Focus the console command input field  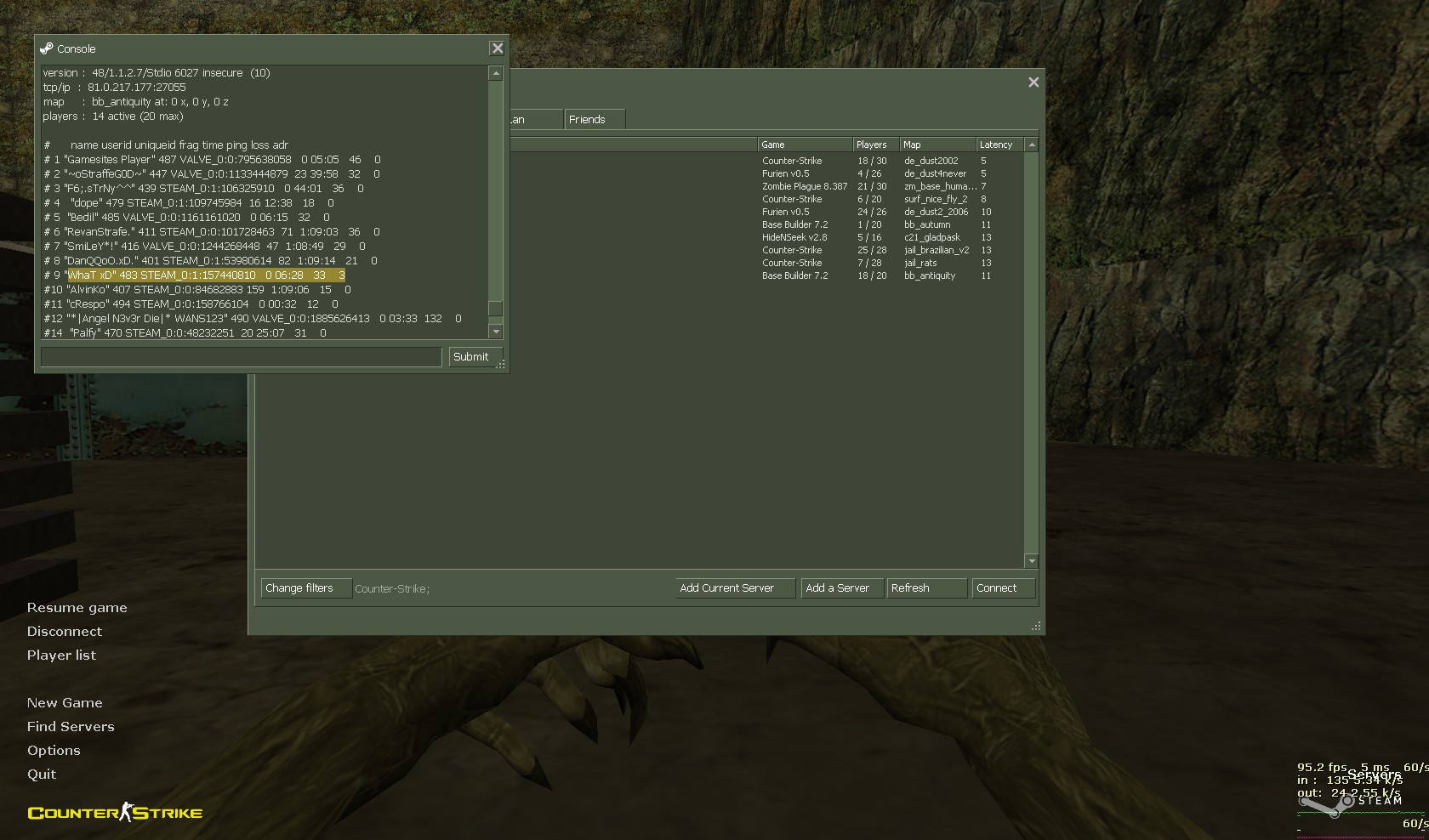click(242, 357)
